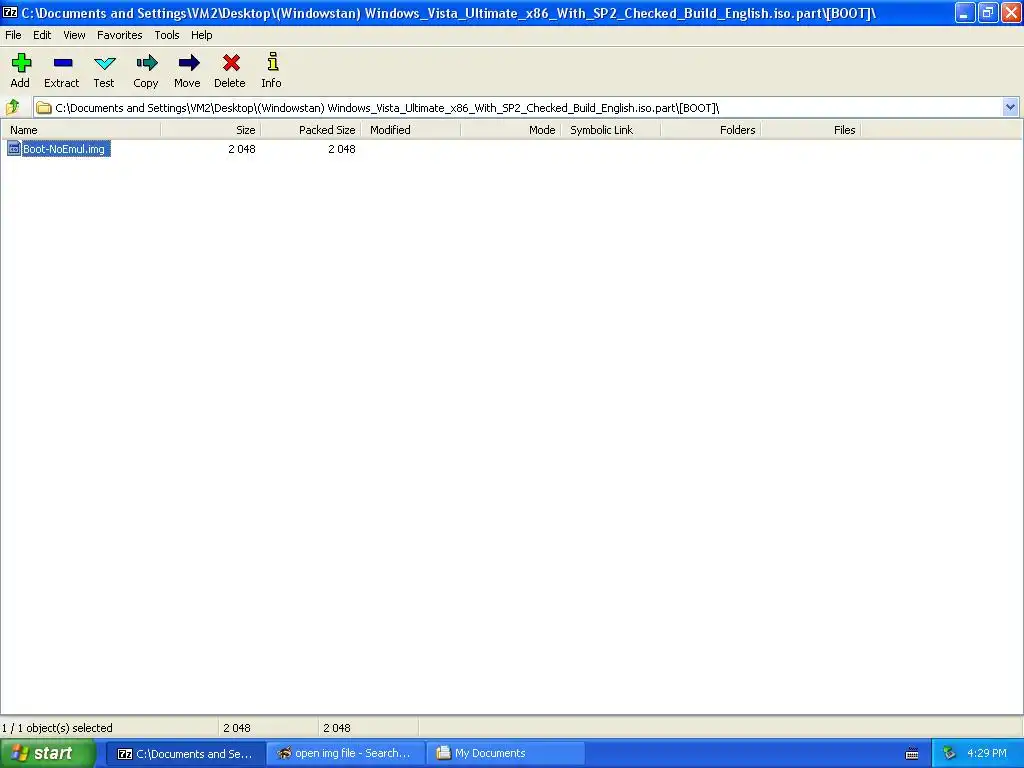The image size is (1024, 768).
Task: Switch to 'open img file - Search' taskbar button
Action: [x=345, y=754]
